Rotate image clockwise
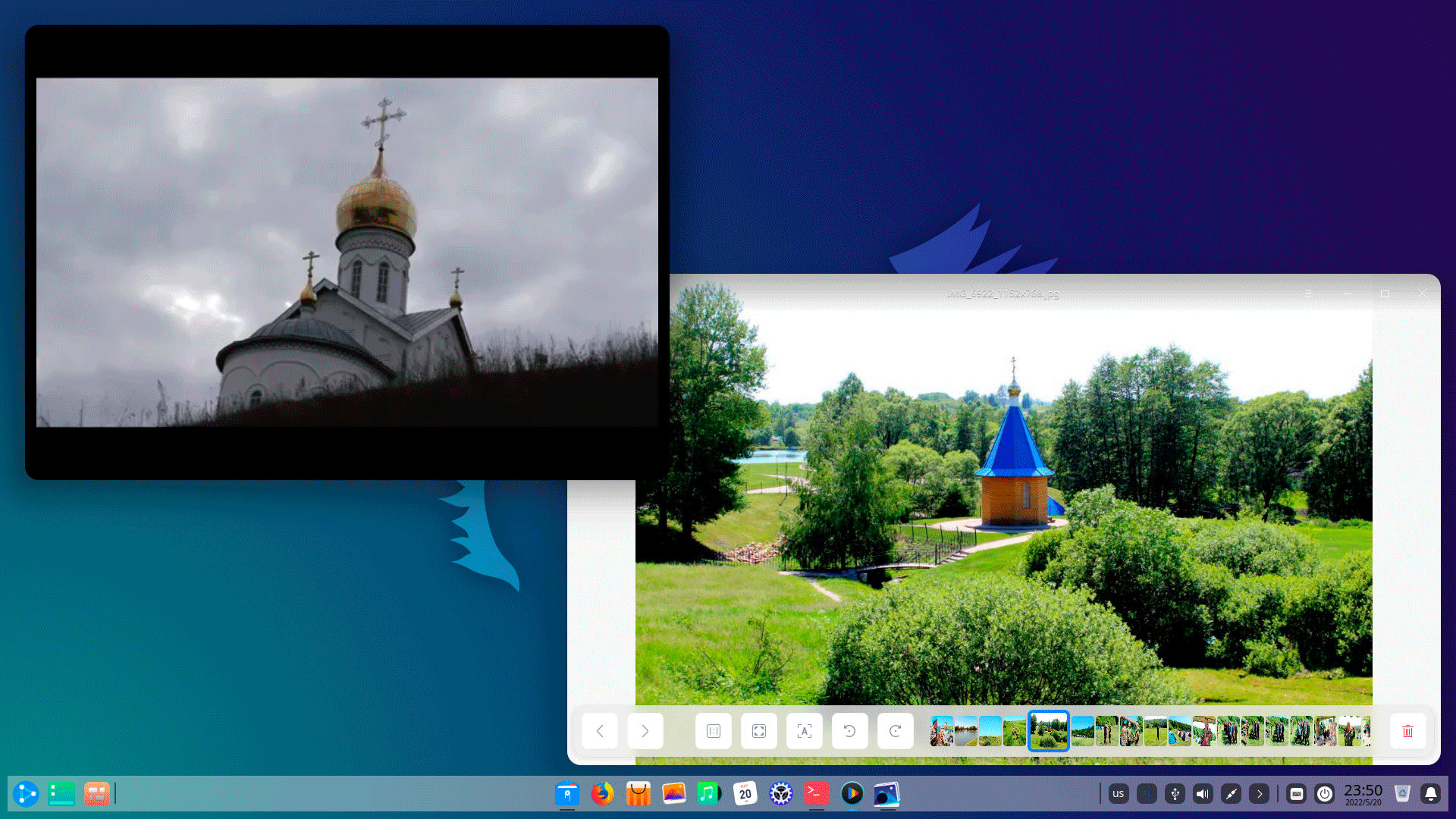Image resolution: width=1456 pixels, height=819 pixels. pos(896,731)
